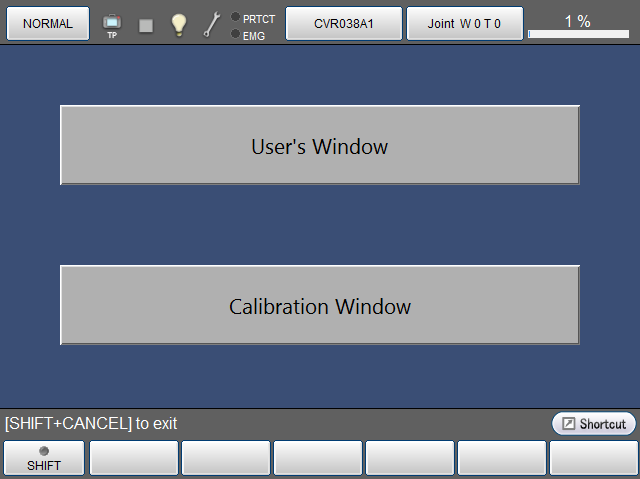The width and height of the screenshot is (640, 479).
Task: Click the teach pendant TP icon
Action: 112,24
